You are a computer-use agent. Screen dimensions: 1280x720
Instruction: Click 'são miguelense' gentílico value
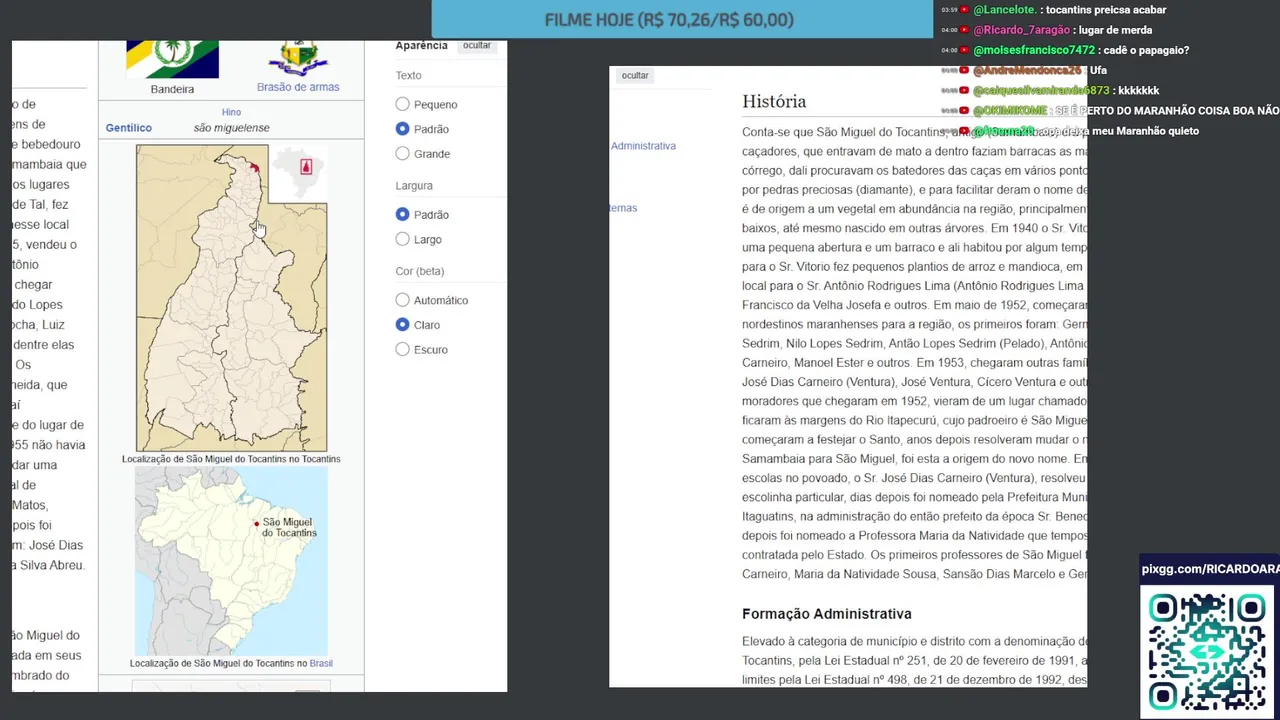click(x=231, y=128)
